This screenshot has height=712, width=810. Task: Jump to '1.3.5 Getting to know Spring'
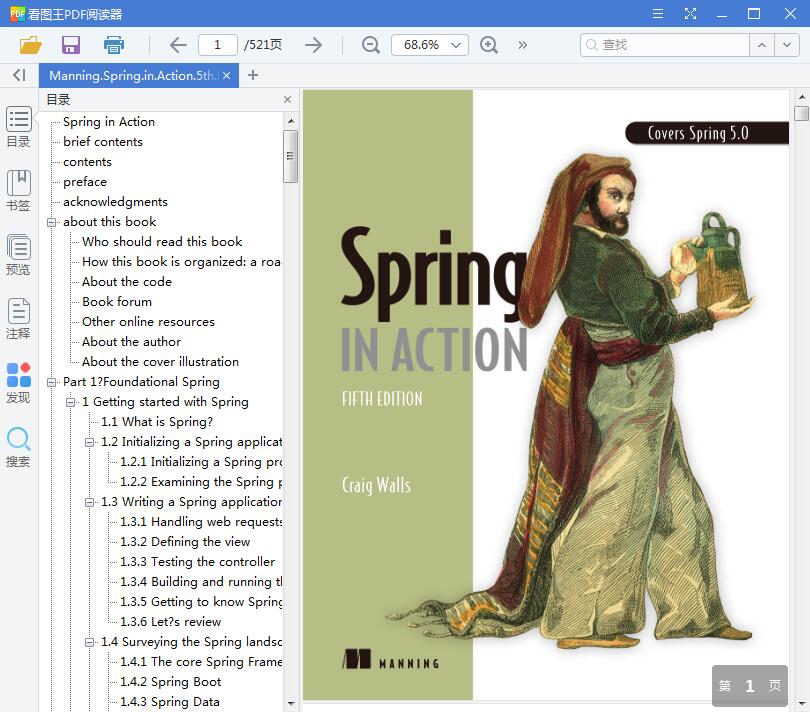click(x=201, y=602)
